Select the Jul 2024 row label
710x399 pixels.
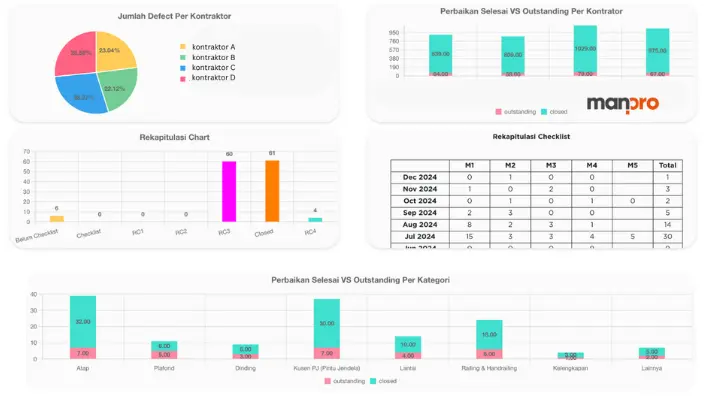[x=420, y=236]
